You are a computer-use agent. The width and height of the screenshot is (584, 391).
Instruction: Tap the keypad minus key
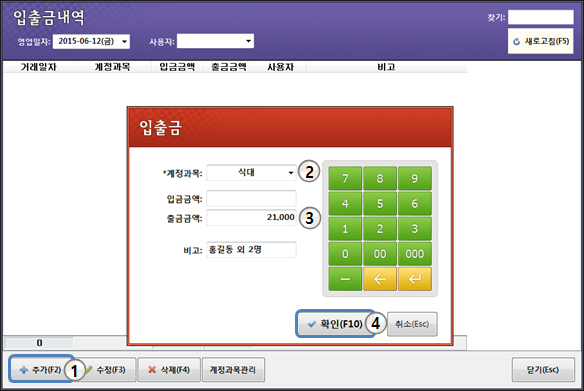click(345, 279)
